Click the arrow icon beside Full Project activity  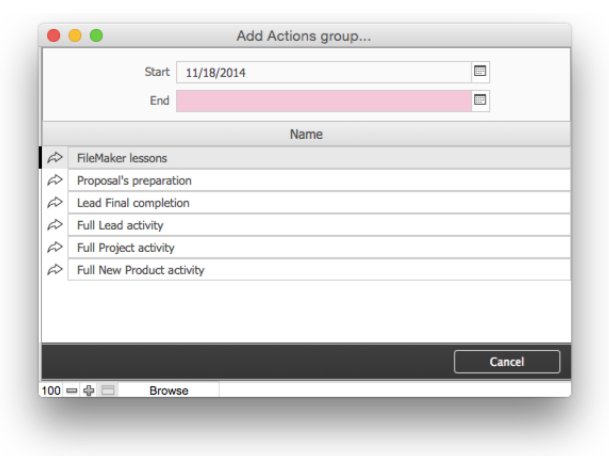point(55,248)
